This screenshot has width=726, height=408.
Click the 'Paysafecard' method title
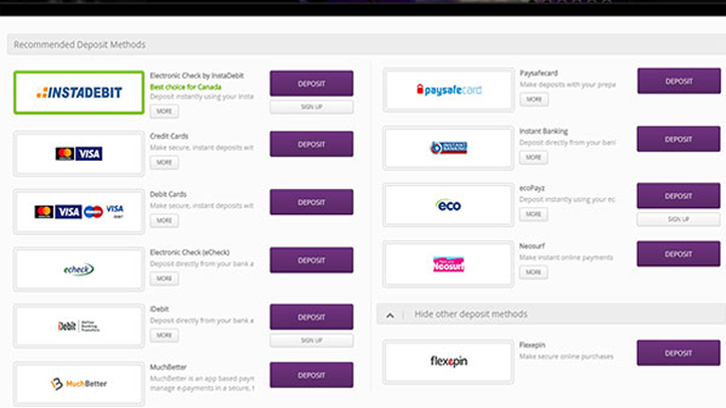point(538,73)
